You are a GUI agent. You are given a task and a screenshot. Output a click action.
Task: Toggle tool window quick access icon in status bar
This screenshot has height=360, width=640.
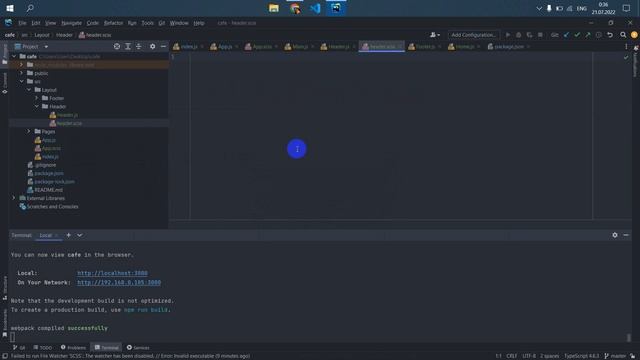(4, 356)
